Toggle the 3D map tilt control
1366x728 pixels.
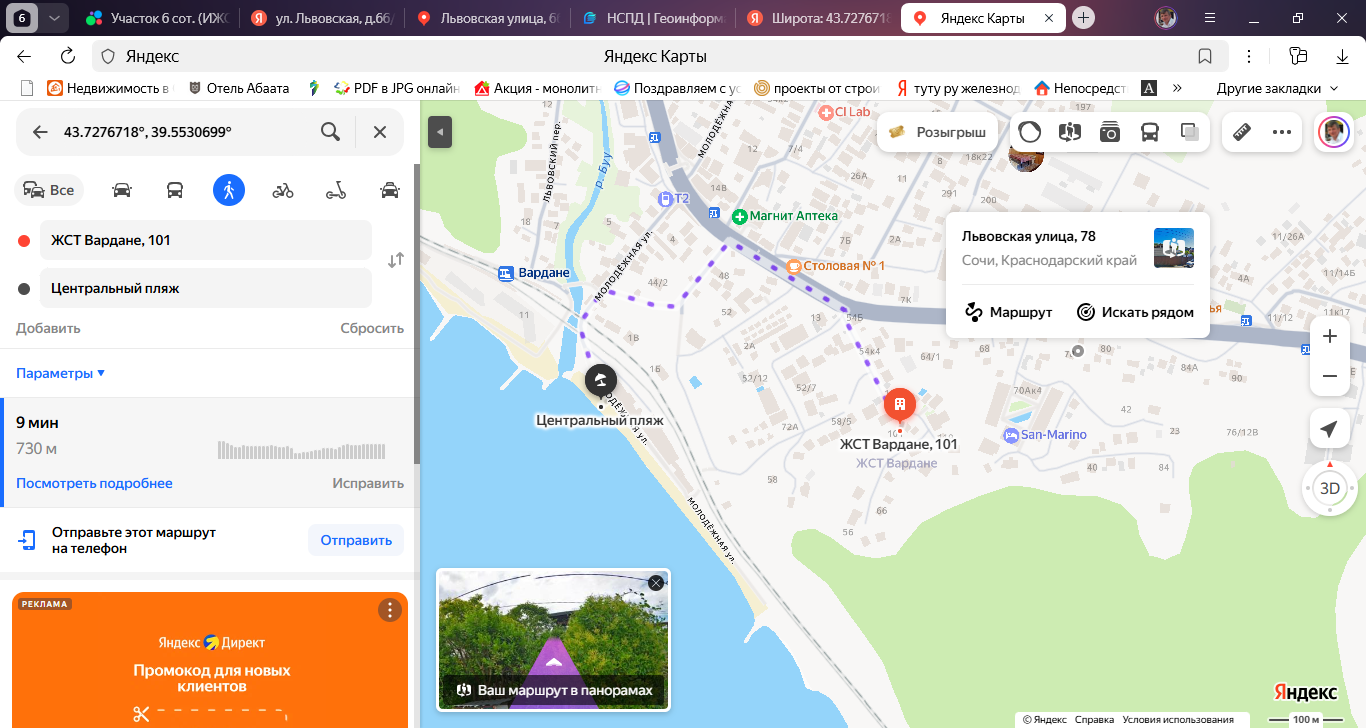point(1330,488)
